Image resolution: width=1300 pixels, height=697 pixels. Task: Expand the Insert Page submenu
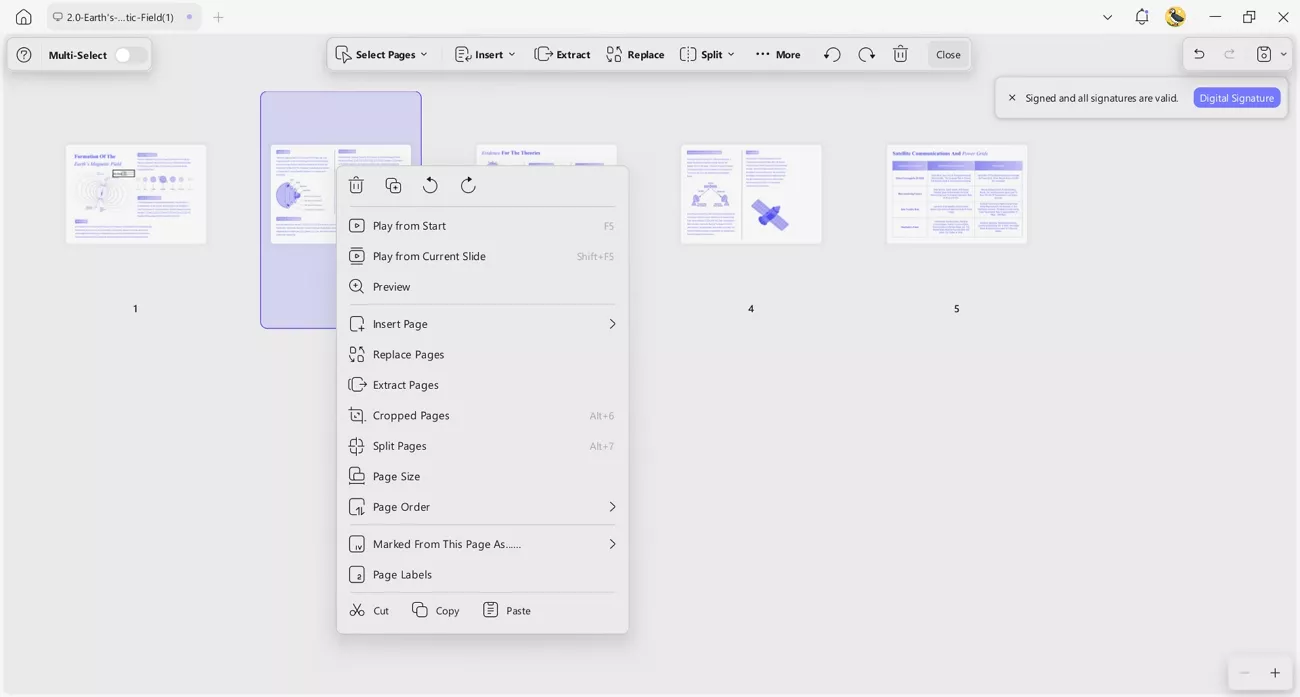click(x=482, y=324)
